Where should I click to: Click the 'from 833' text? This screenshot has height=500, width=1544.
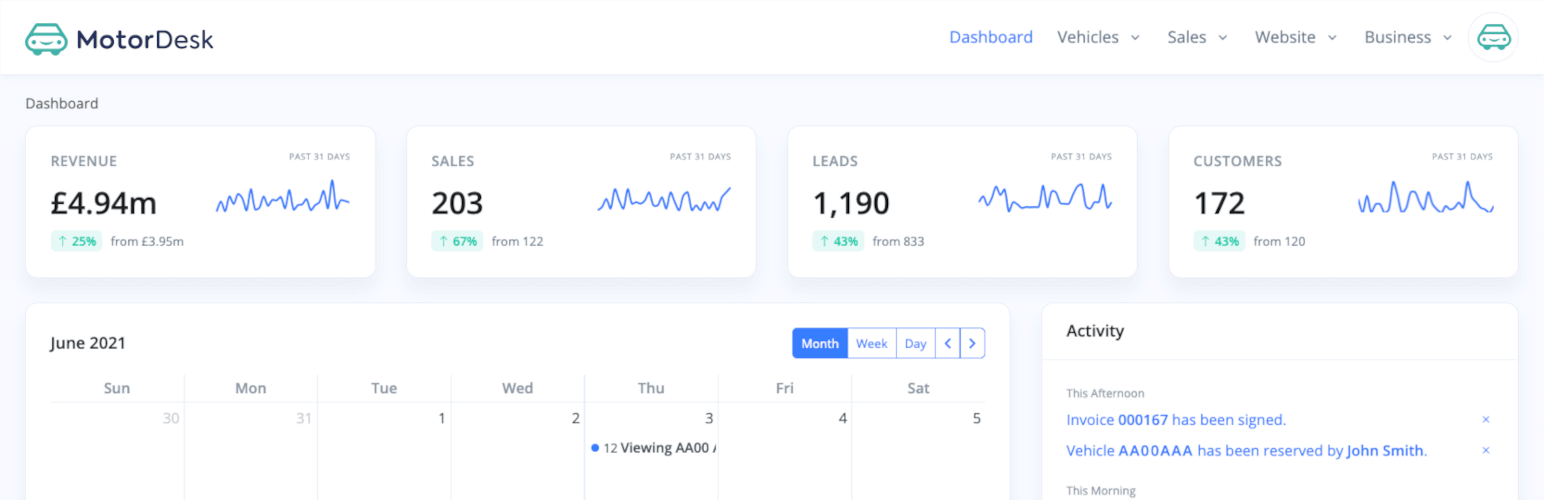point(898,241)
